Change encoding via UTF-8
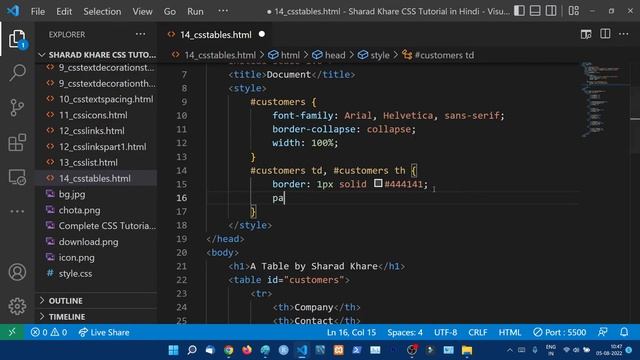The width and height of the screenshot is (640, 360). point(445,332)
